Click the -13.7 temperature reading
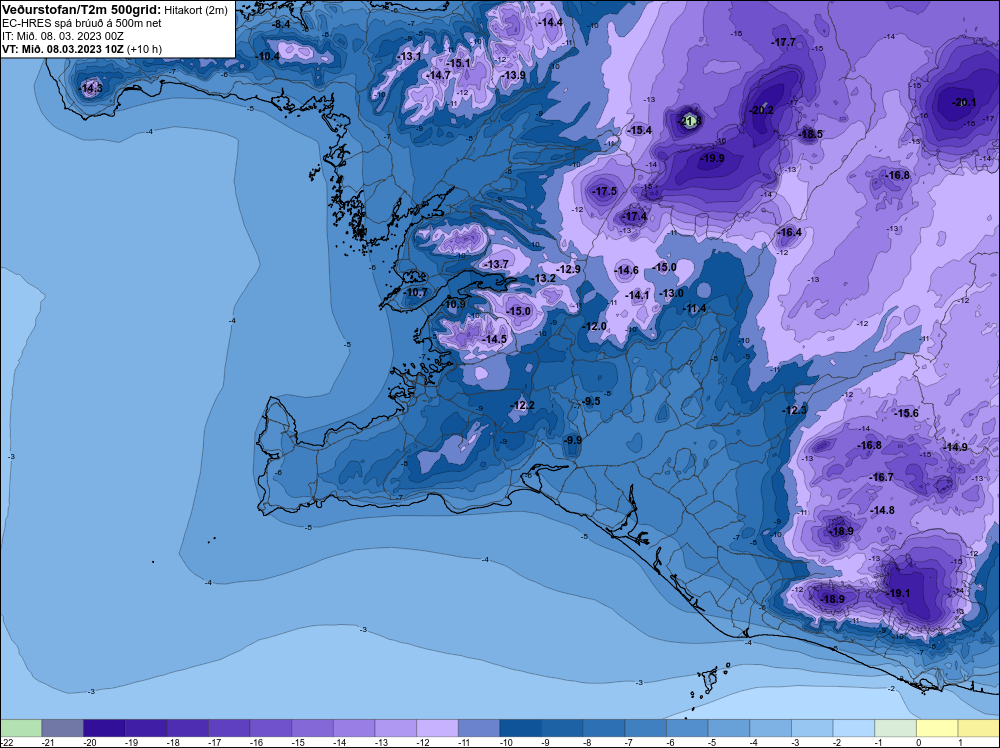1000x748 pixels. point(497,264)
